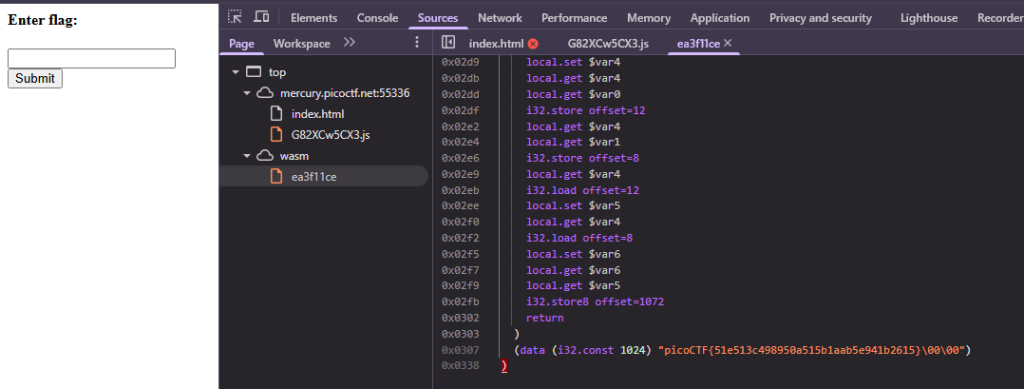Close the ea3f11ce file tab
Viewport: 1024px width, 389px height.
(728, 43)
